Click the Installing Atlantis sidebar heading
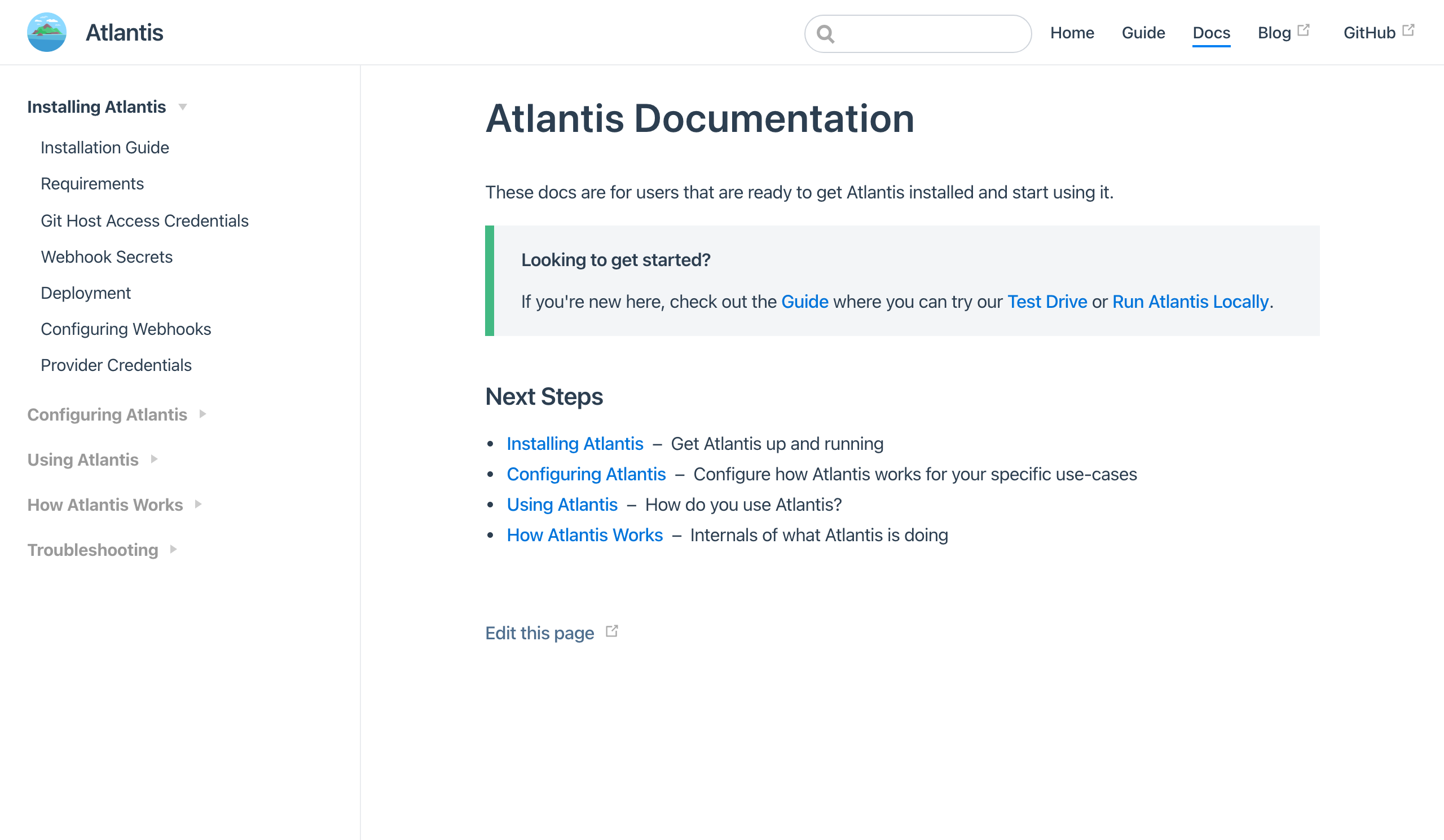 pos(97,107)
